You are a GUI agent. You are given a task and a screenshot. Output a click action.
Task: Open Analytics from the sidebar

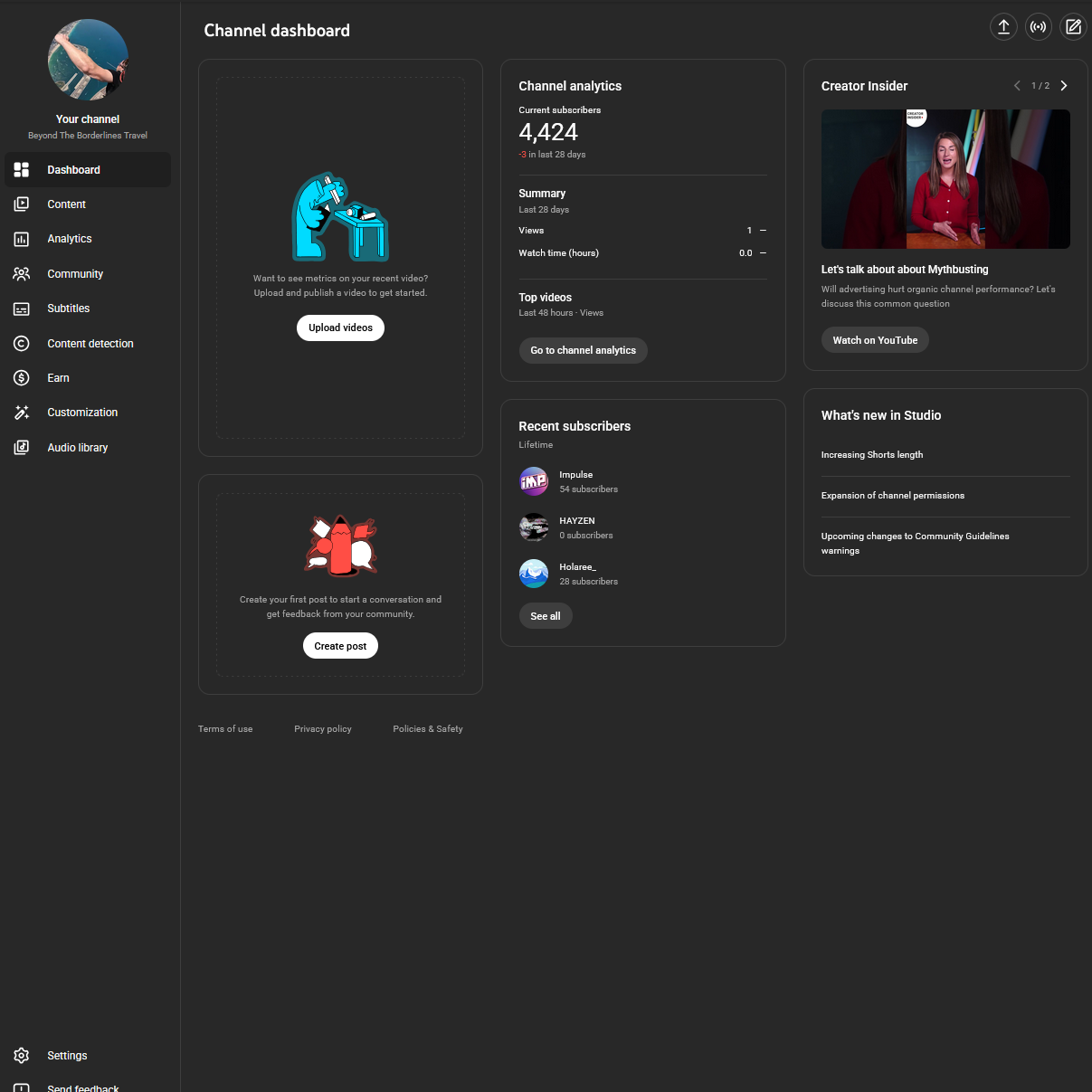70,239
